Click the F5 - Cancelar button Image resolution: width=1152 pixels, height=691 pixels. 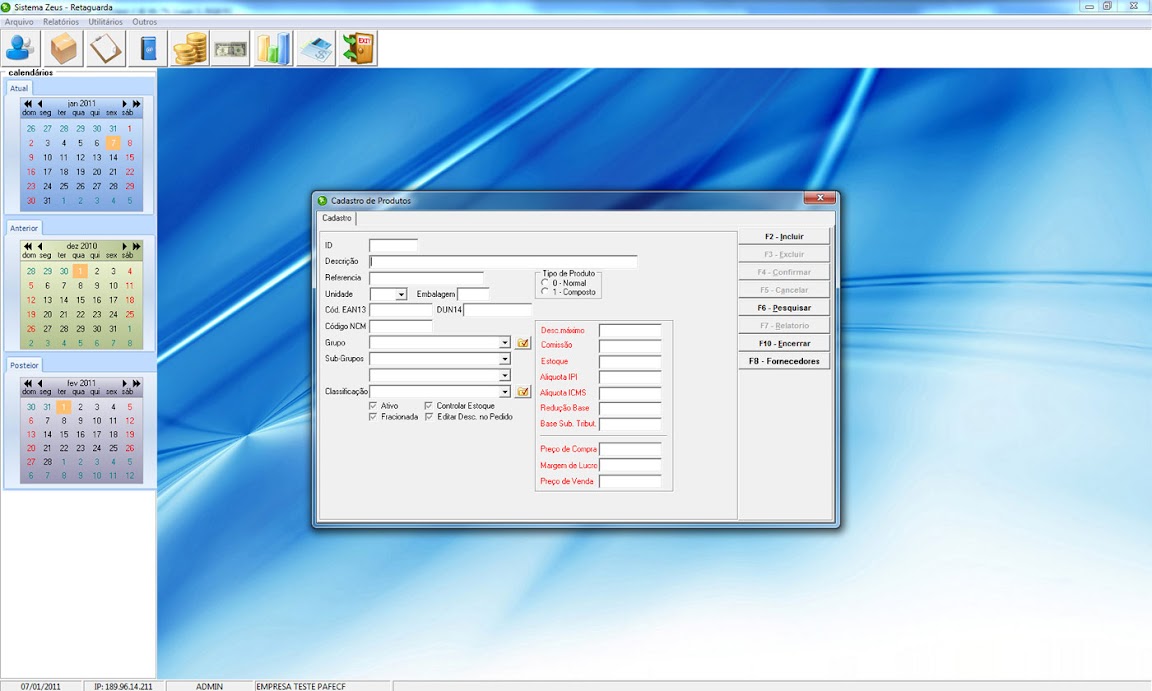(784, 289)
